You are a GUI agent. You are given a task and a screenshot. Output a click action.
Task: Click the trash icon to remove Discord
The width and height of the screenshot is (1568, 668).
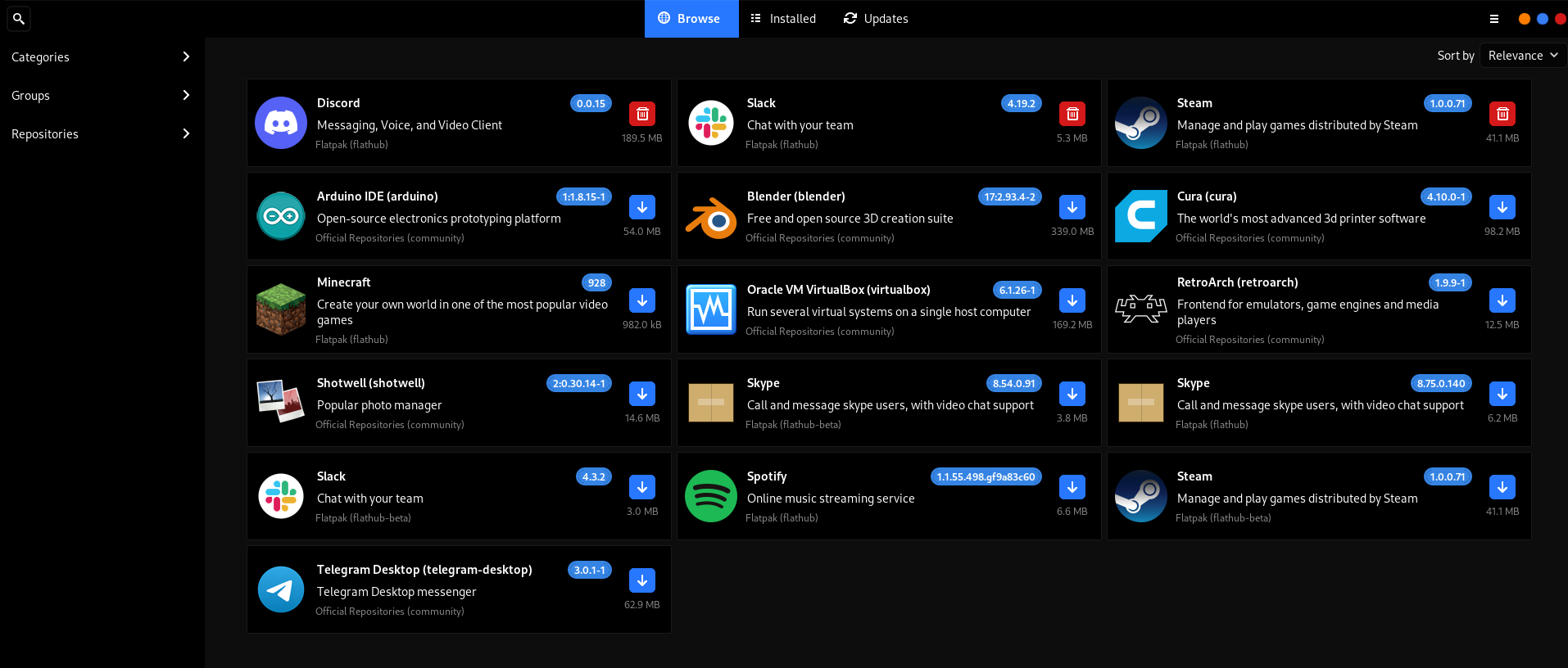[x=641, y=114]
